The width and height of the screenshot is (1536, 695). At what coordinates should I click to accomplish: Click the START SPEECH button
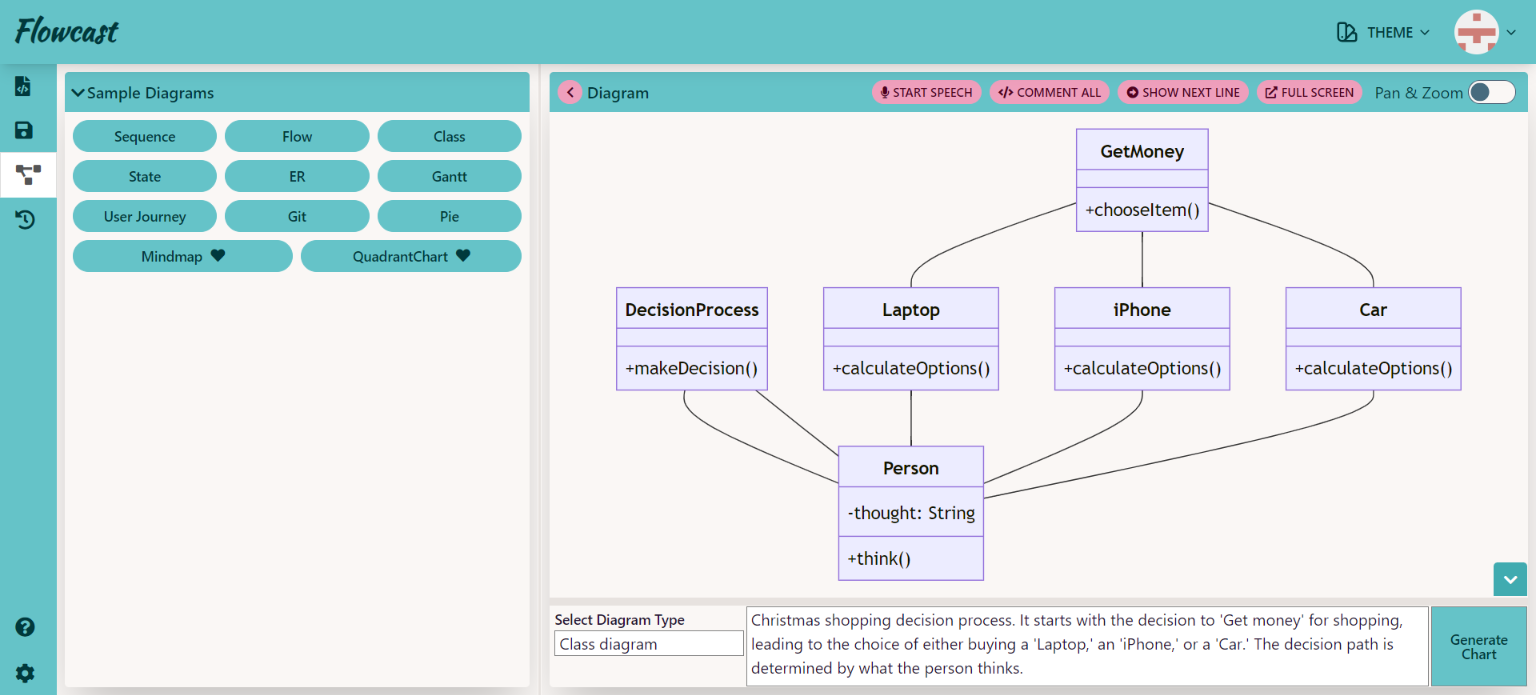click(x=926, y=93)
